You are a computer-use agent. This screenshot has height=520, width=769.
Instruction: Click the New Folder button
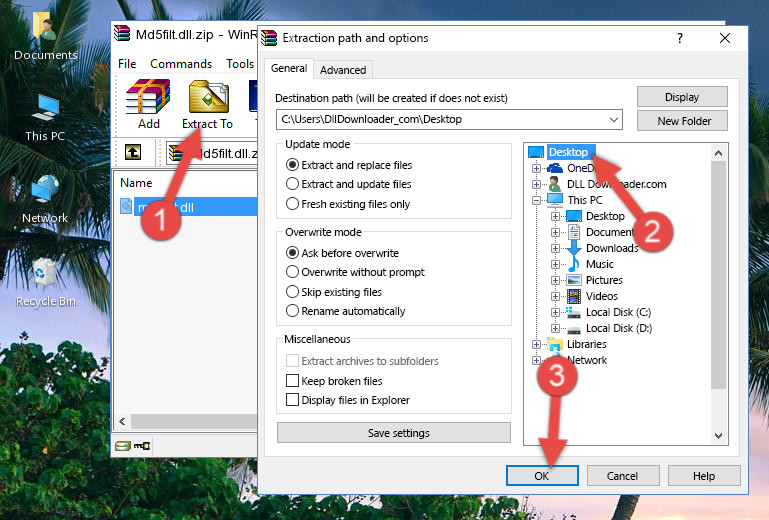point(682,121)
